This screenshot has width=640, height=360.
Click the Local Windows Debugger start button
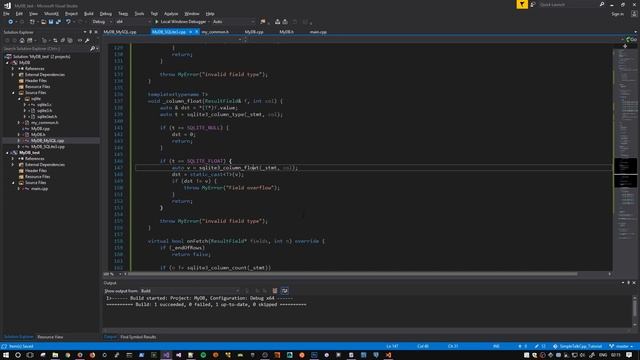[180, 22]
